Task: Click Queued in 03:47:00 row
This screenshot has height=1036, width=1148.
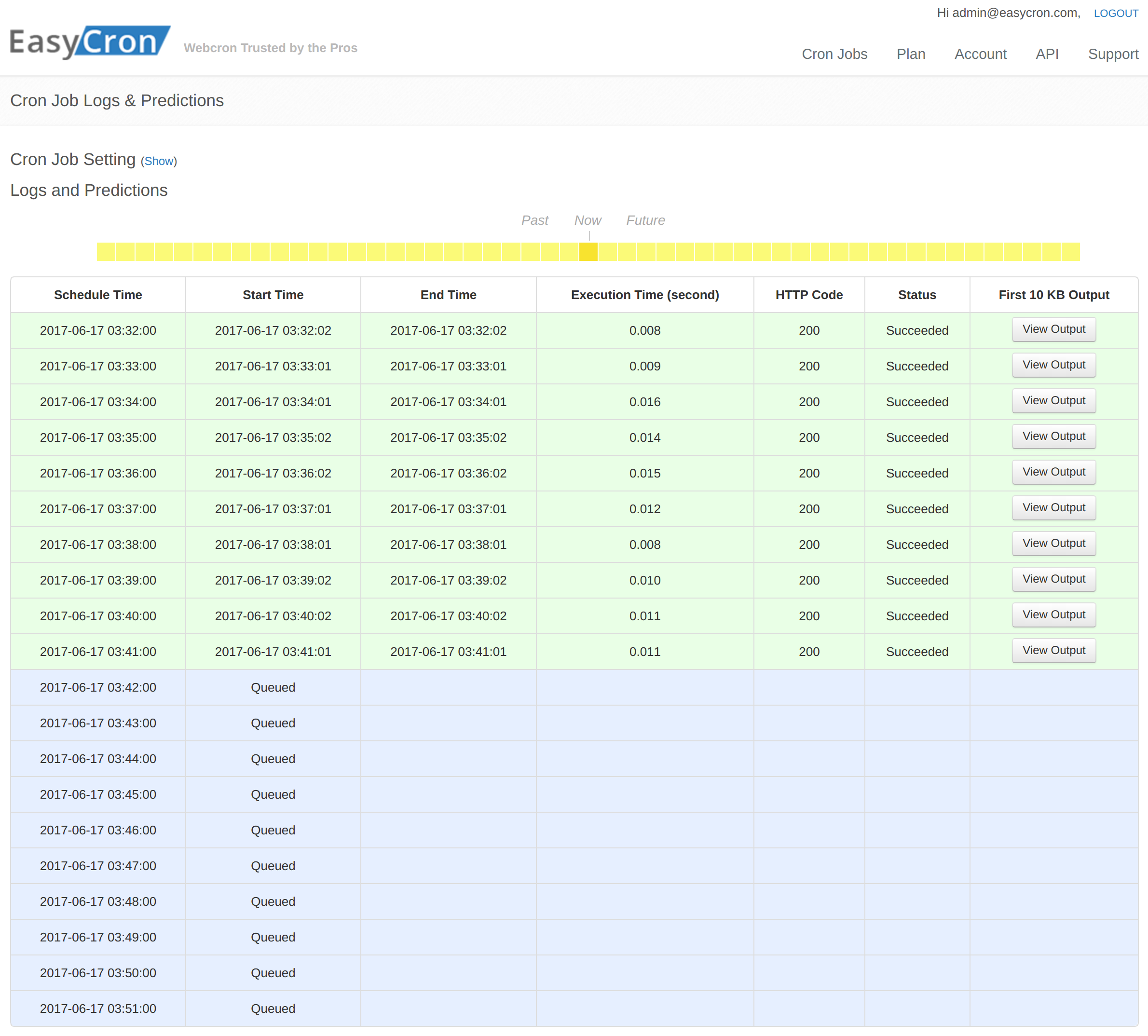Action: [x=273, y=866]
